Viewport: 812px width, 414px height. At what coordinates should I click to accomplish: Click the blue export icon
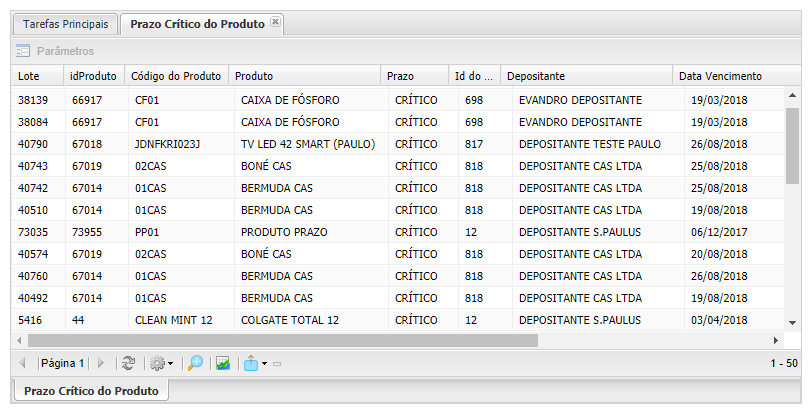[250, 363]
